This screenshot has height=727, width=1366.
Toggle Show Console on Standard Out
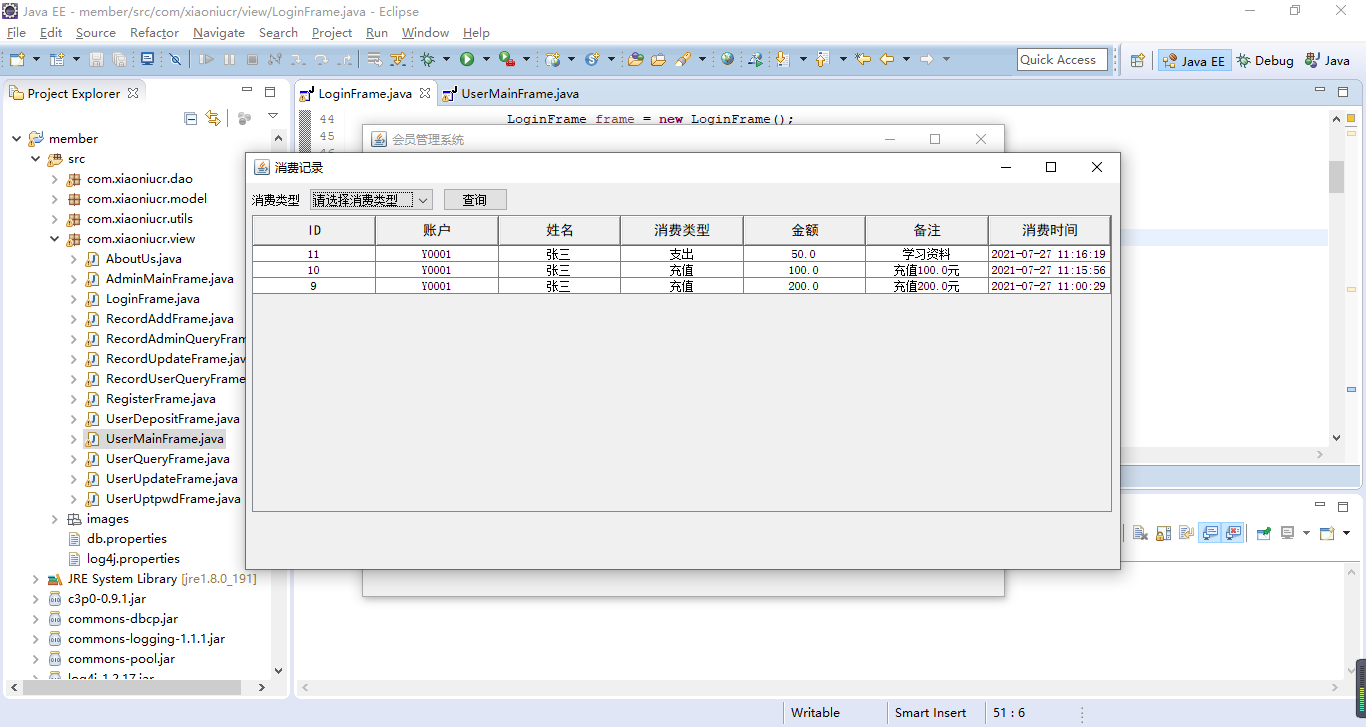click(1211, 533)
